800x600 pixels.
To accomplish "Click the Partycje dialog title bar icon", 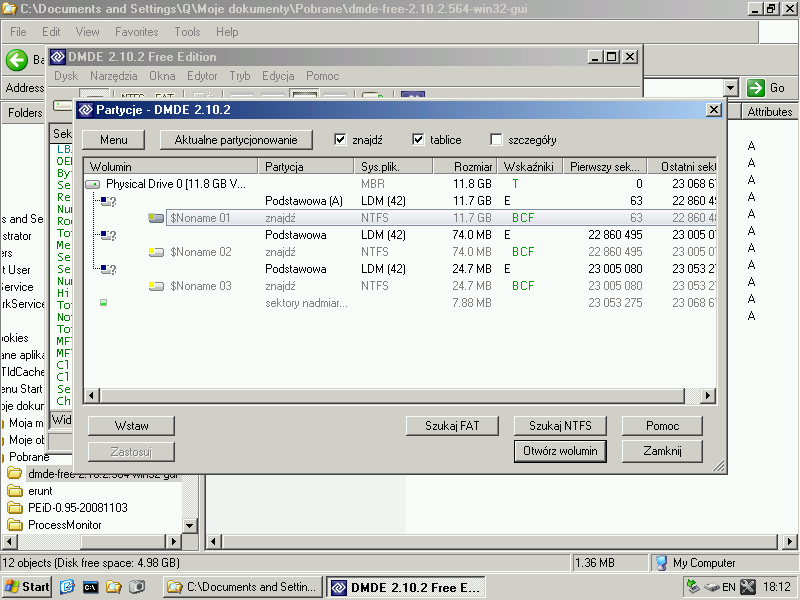I will tap(86, 110).
